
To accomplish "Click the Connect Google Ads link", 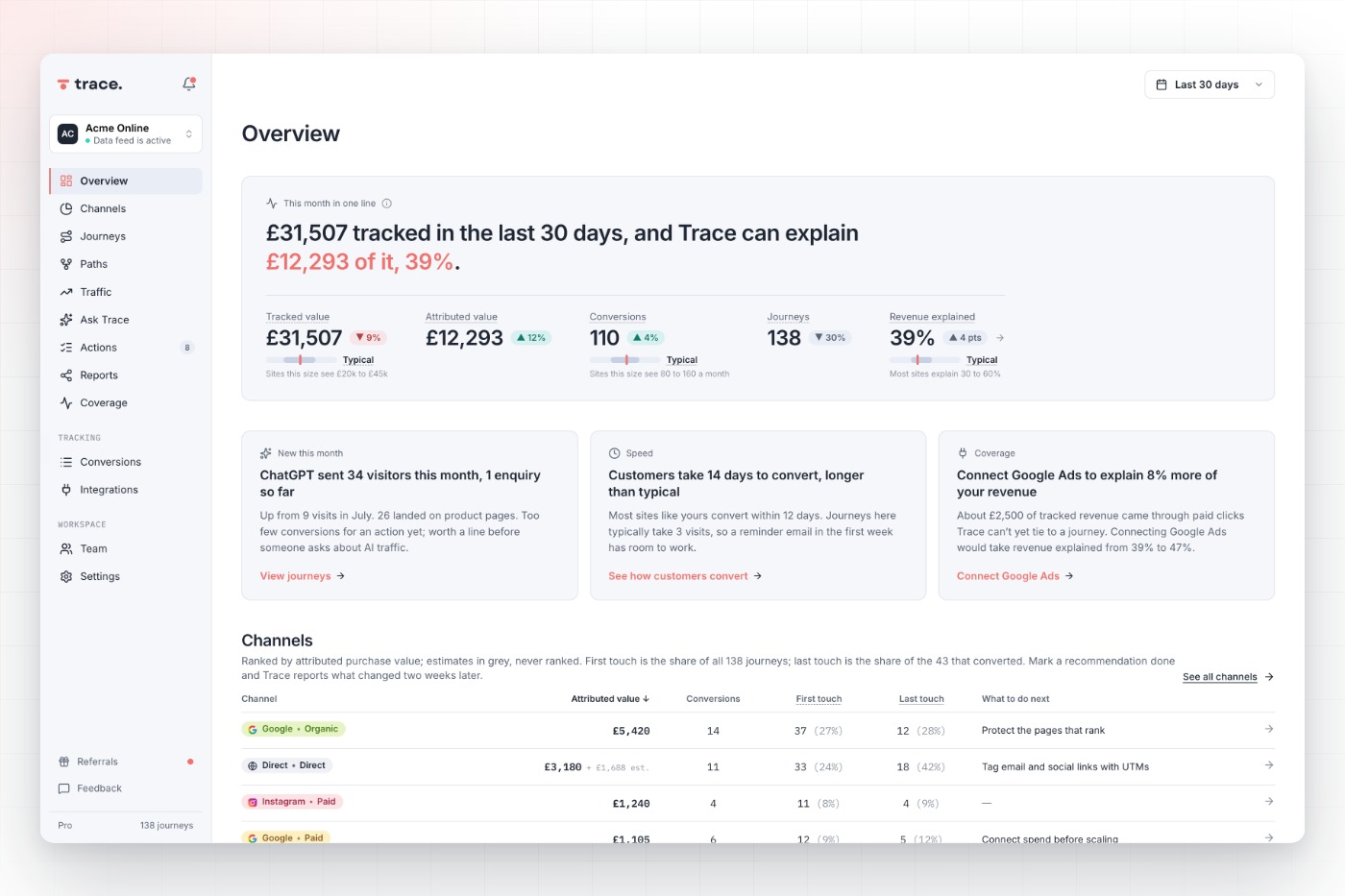I will click(x=1015, y=576).
